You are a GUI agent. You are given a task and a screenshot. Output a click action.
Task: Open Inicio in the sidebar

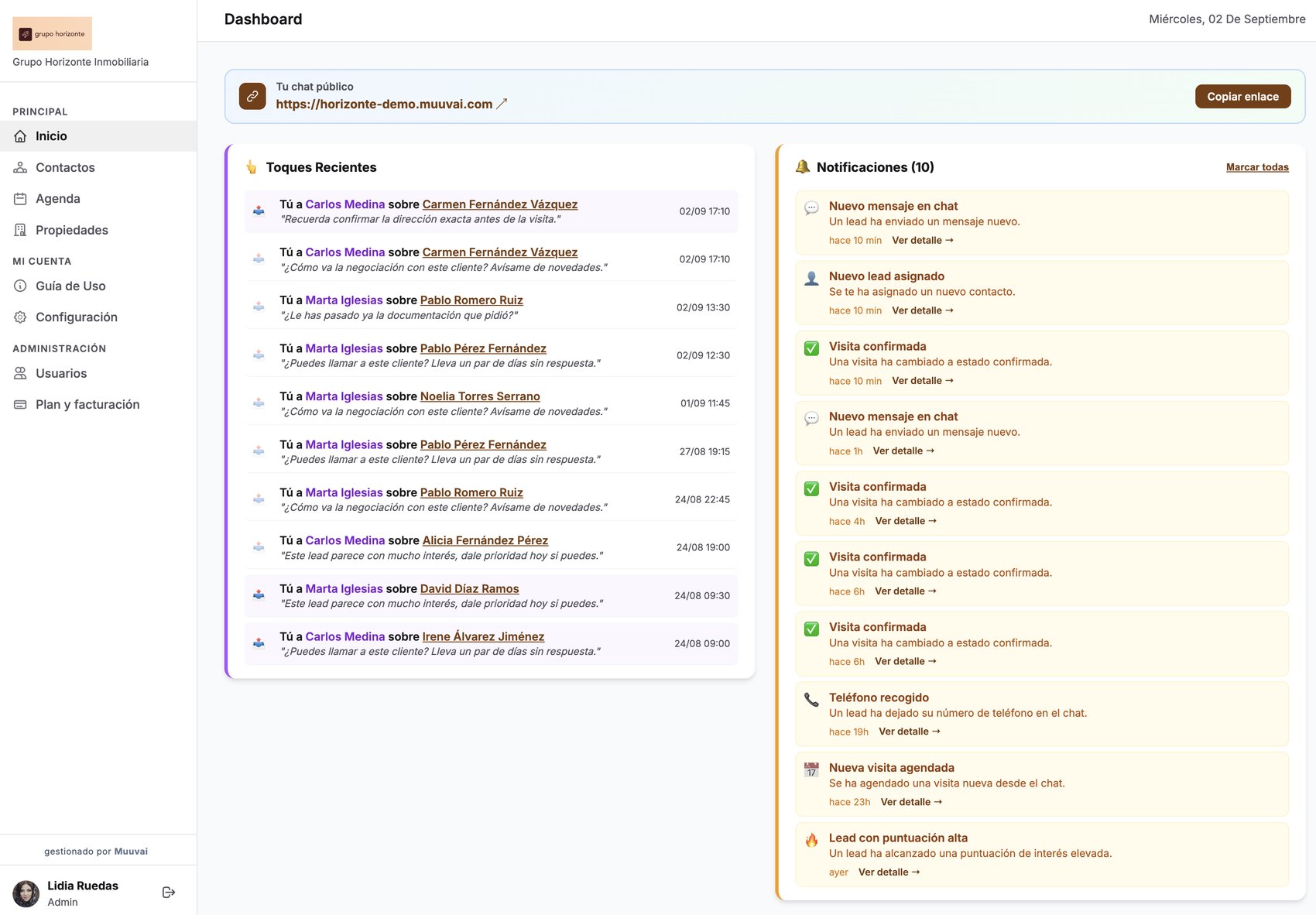coord(98,136)
